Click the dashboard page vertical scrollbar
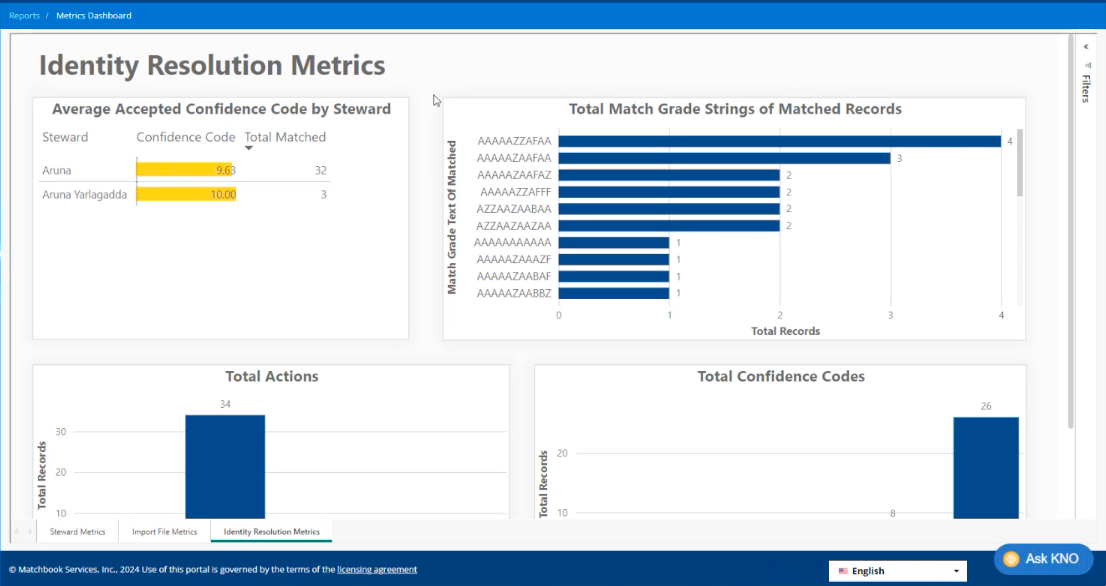Image resolution: width=1106 pixels, height=586 pixels. tap(1071, 231)
